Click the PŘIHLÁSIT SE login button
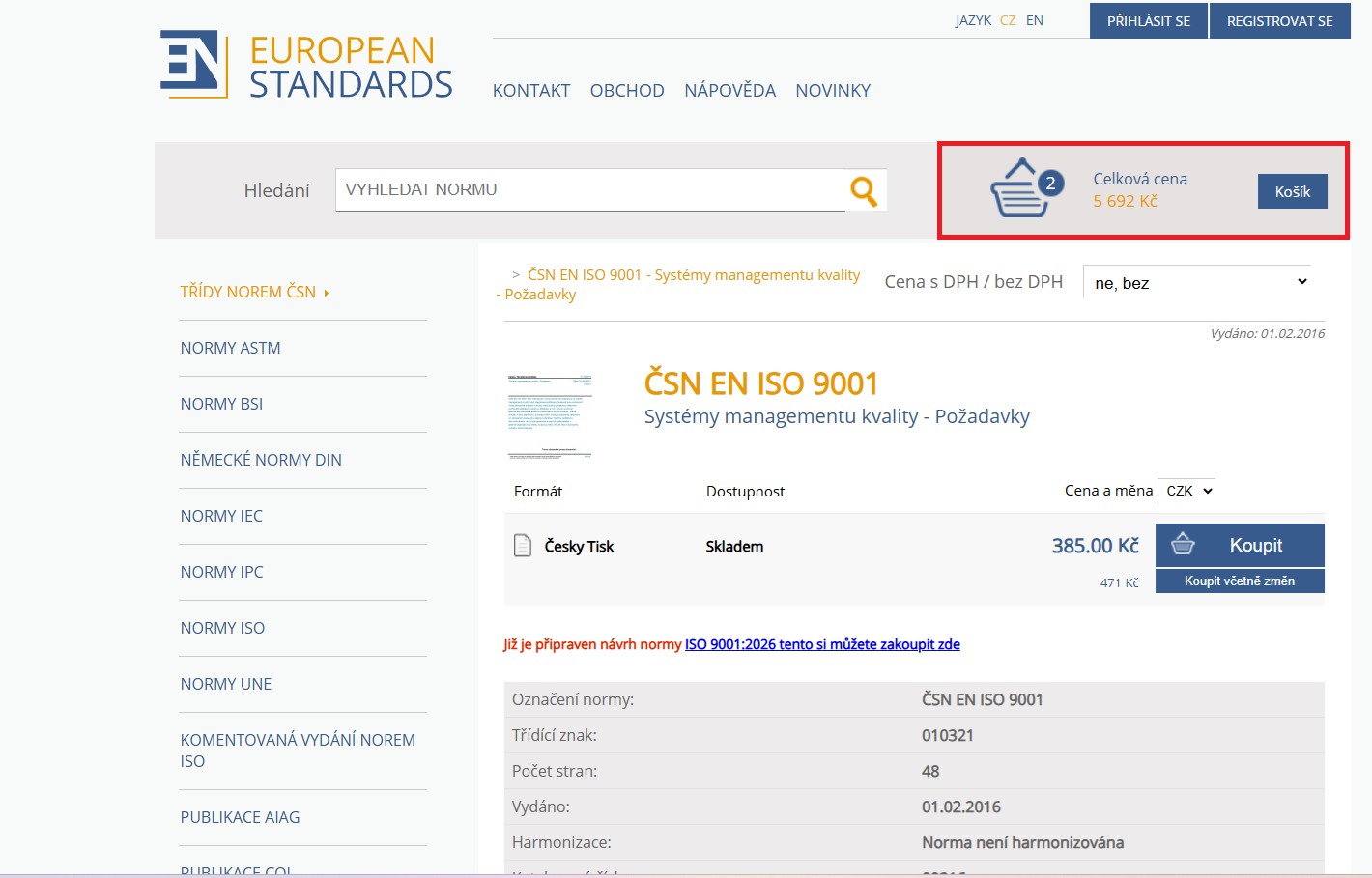Image resolution: width=1372 pixels, height=878 pixels. click(1148, 20)
